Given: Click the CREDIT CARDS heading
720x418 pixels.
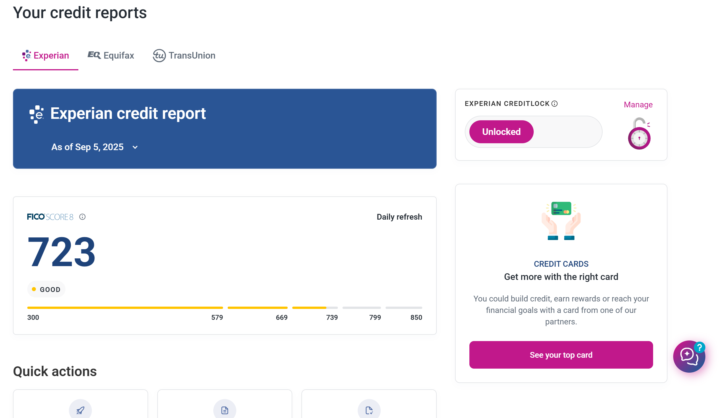Looking at the screenshot, I should 561,264.
